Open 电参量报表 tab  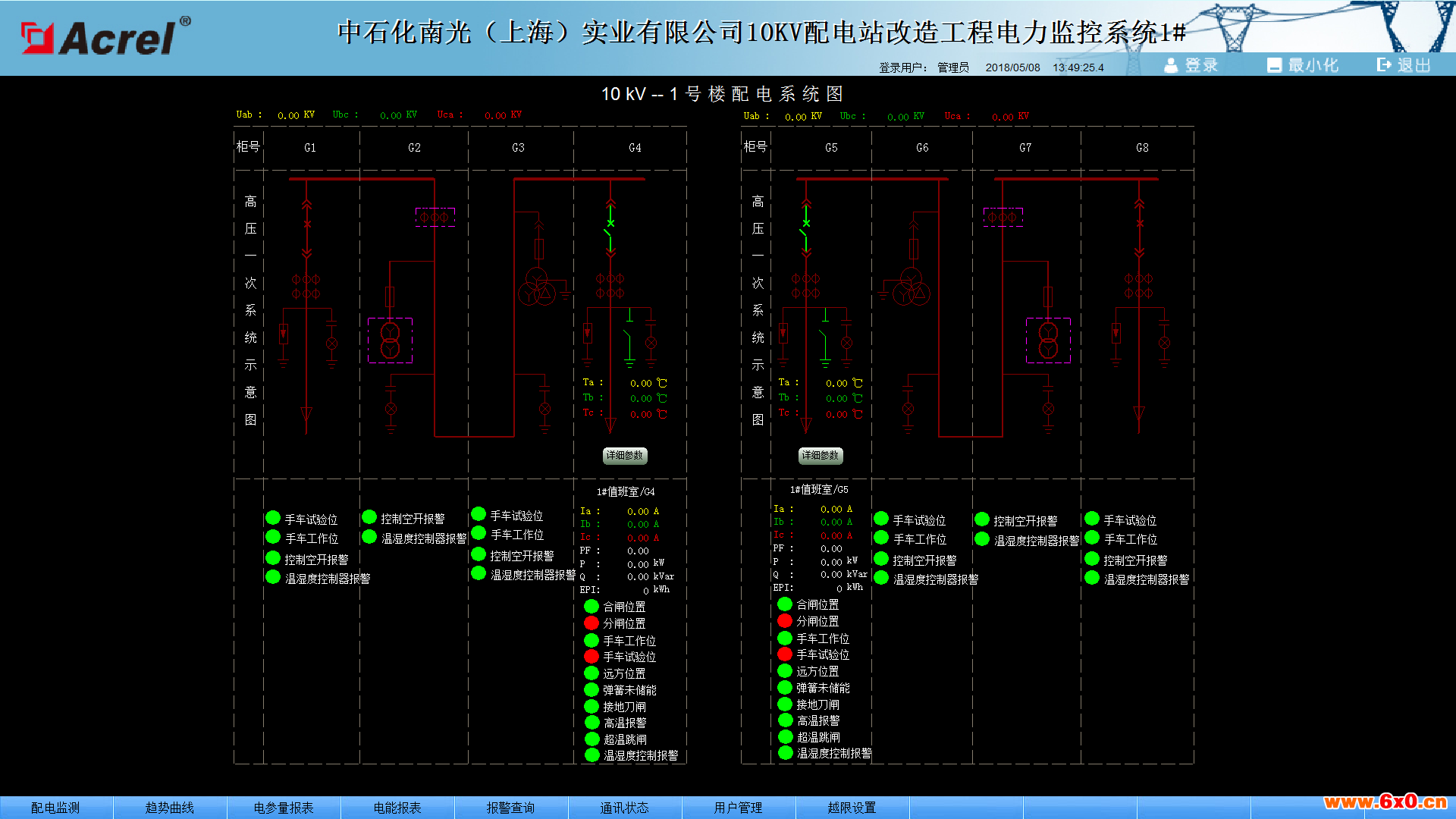(284, 808)
